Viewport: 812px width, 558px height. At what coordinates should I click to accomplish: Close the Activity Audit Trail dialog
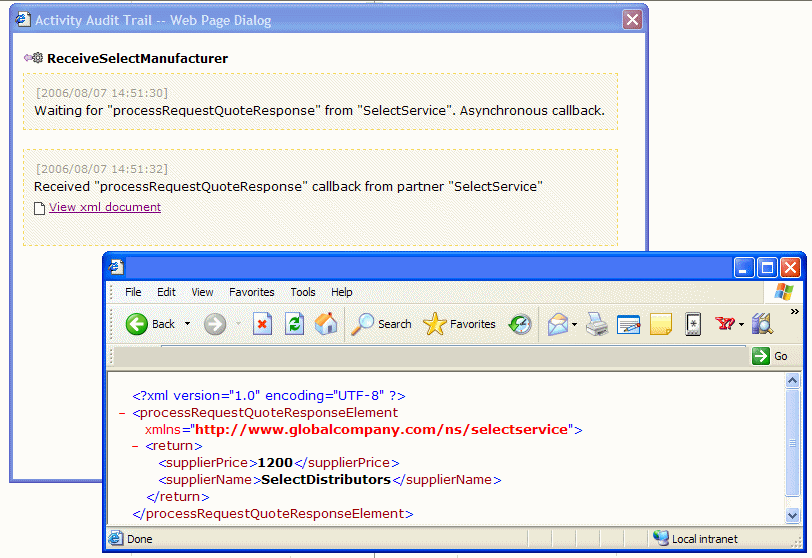tap(632, 20)
